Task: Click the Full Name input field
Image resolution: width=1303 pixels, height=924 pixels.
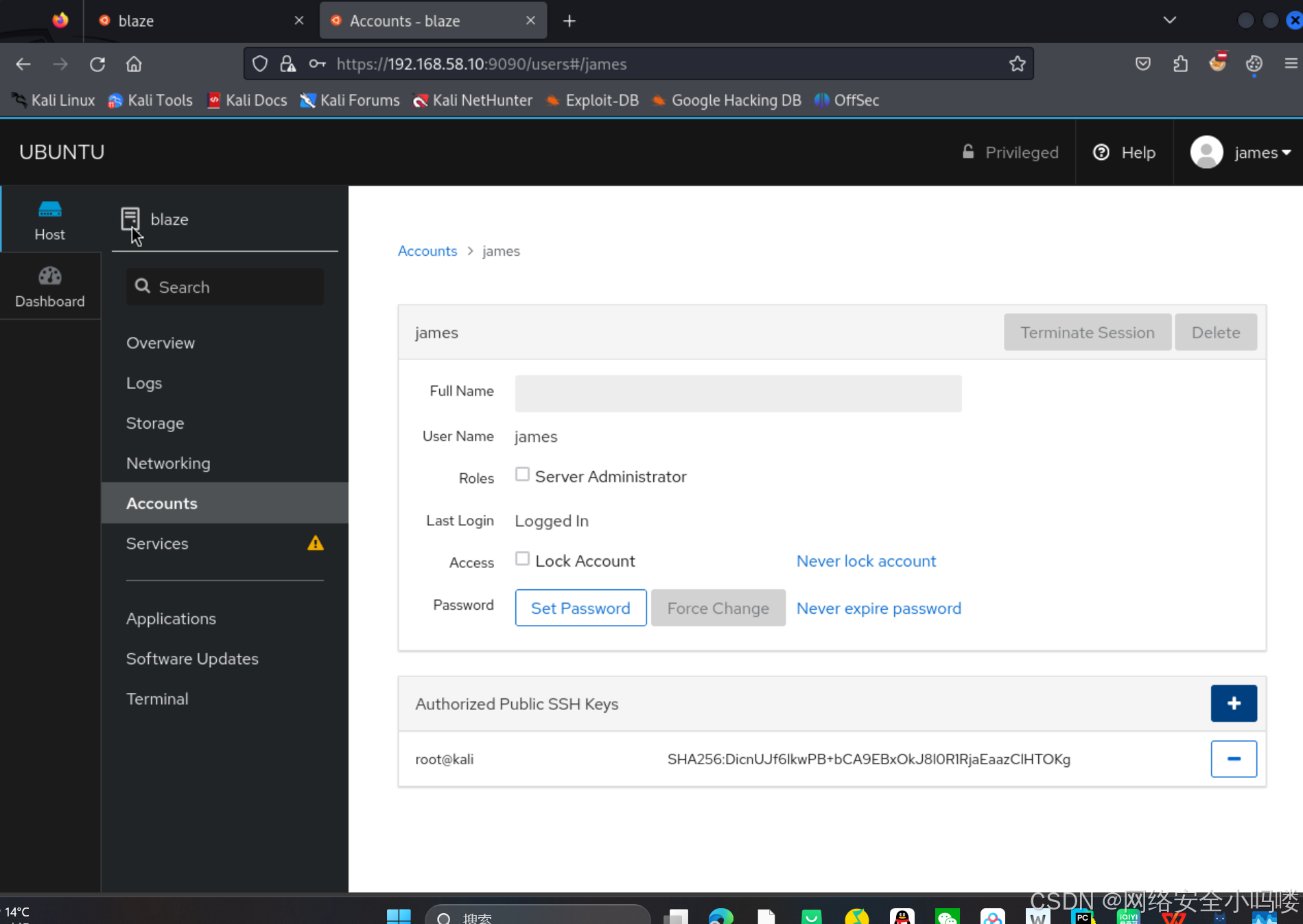Action: 738,393
